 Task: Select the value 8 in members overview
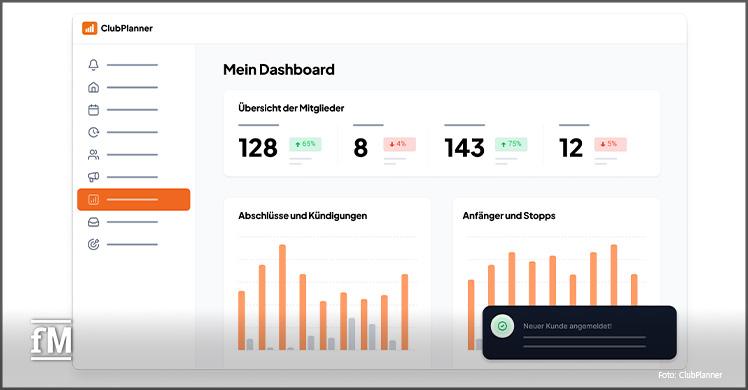click(x=361, y=148)
